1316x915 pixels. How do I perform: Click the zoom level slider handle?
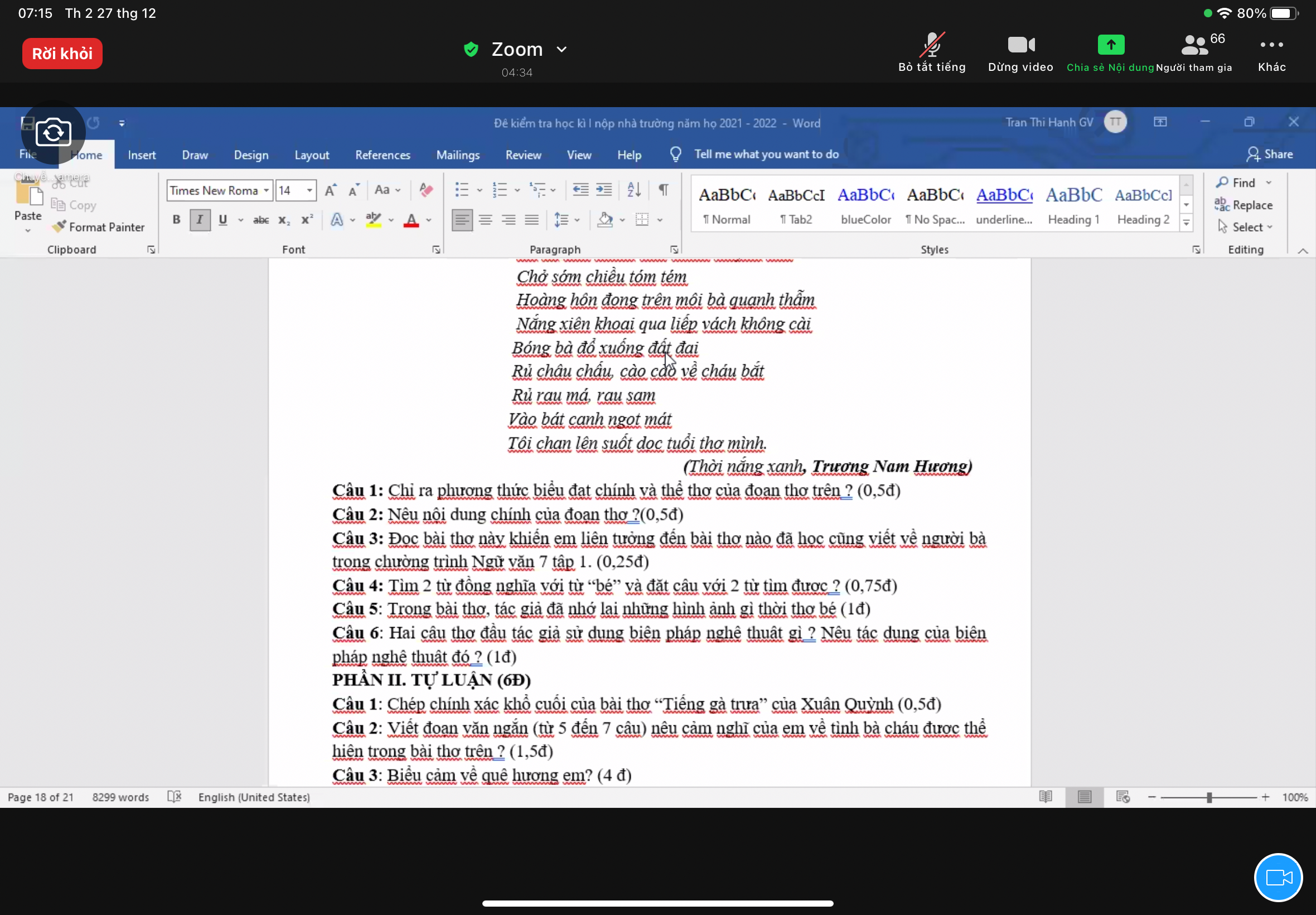pyautogui.click(x=1209, y=797)
